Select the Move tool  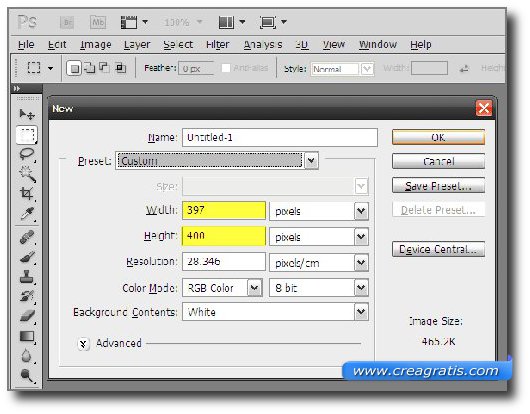tap(27, 114)
